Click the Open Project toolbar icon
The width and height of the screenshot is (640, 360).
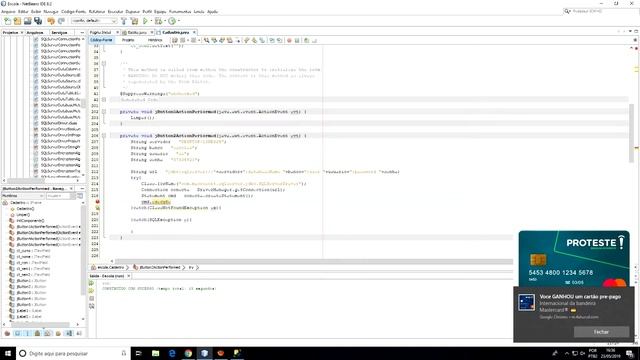pos(27,21)
